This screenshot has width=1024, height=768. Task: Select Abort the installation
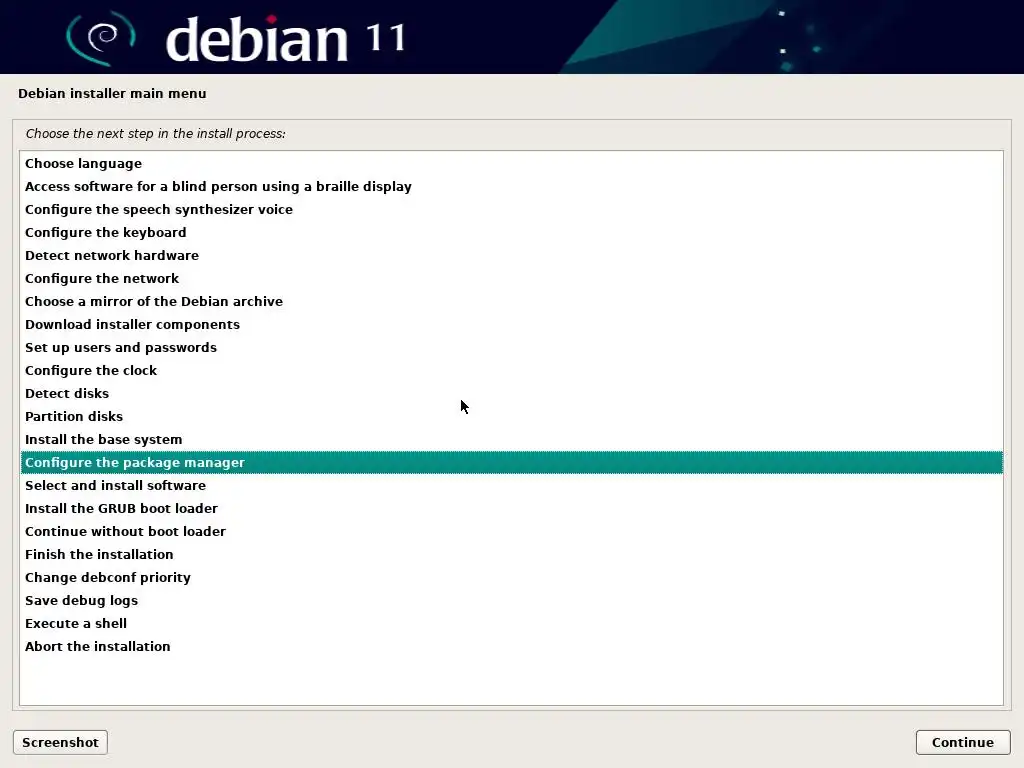point(511,646)
